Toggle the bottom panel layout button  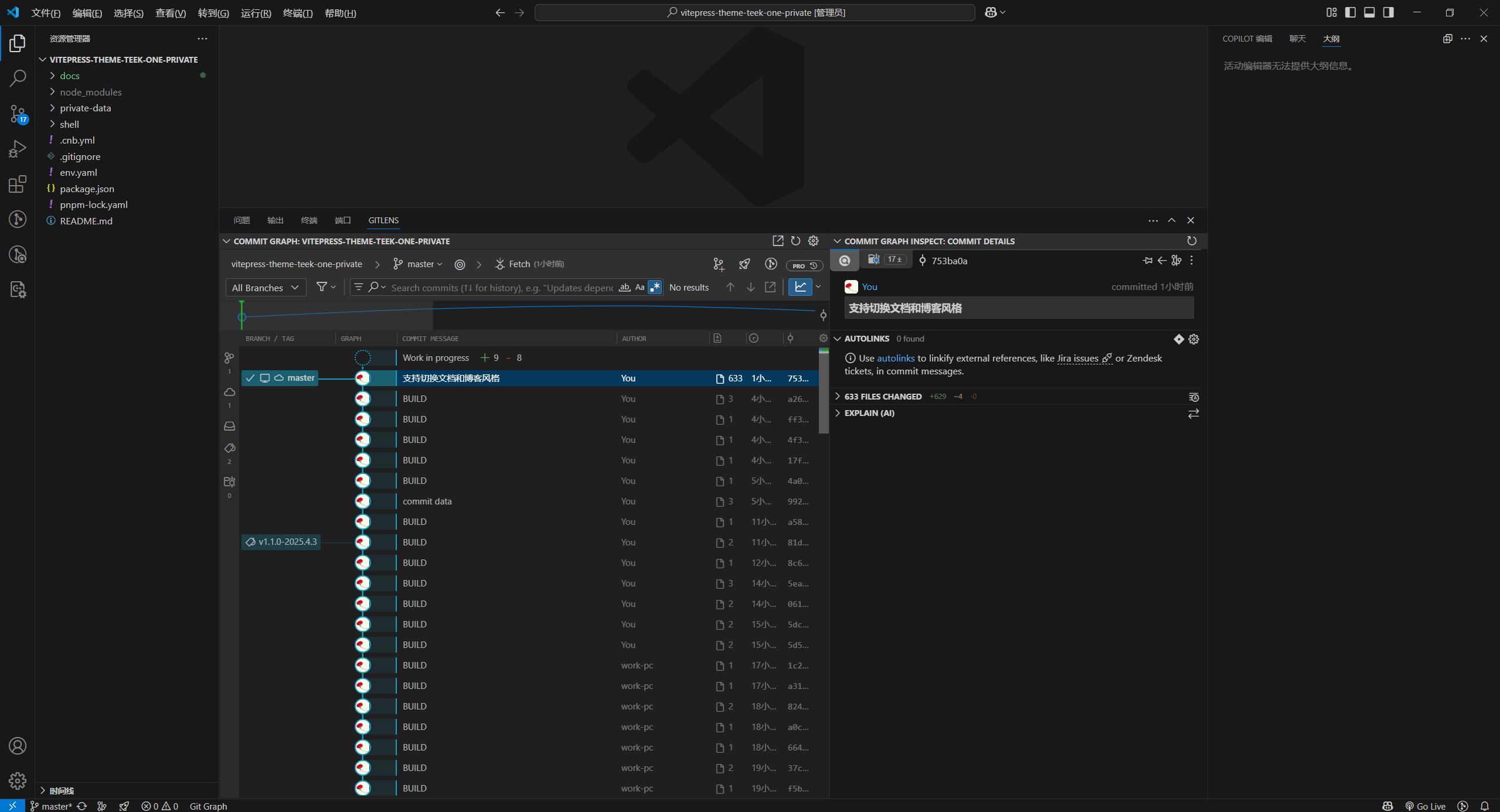pyautogui.click(x=1369, y=12)
